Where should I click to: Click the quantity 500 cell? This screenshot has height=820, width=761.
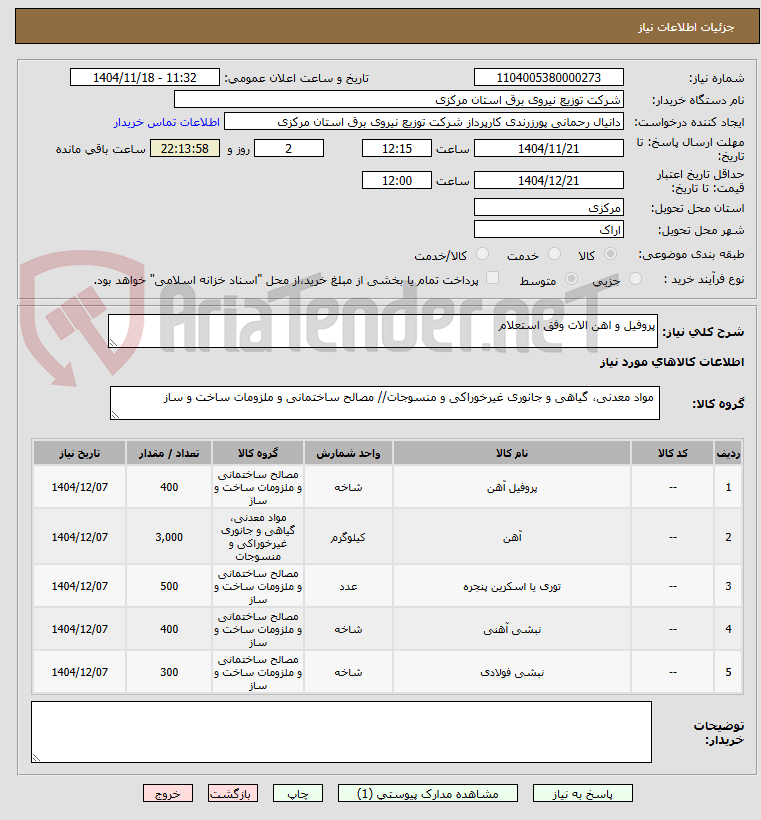(169, 586)
